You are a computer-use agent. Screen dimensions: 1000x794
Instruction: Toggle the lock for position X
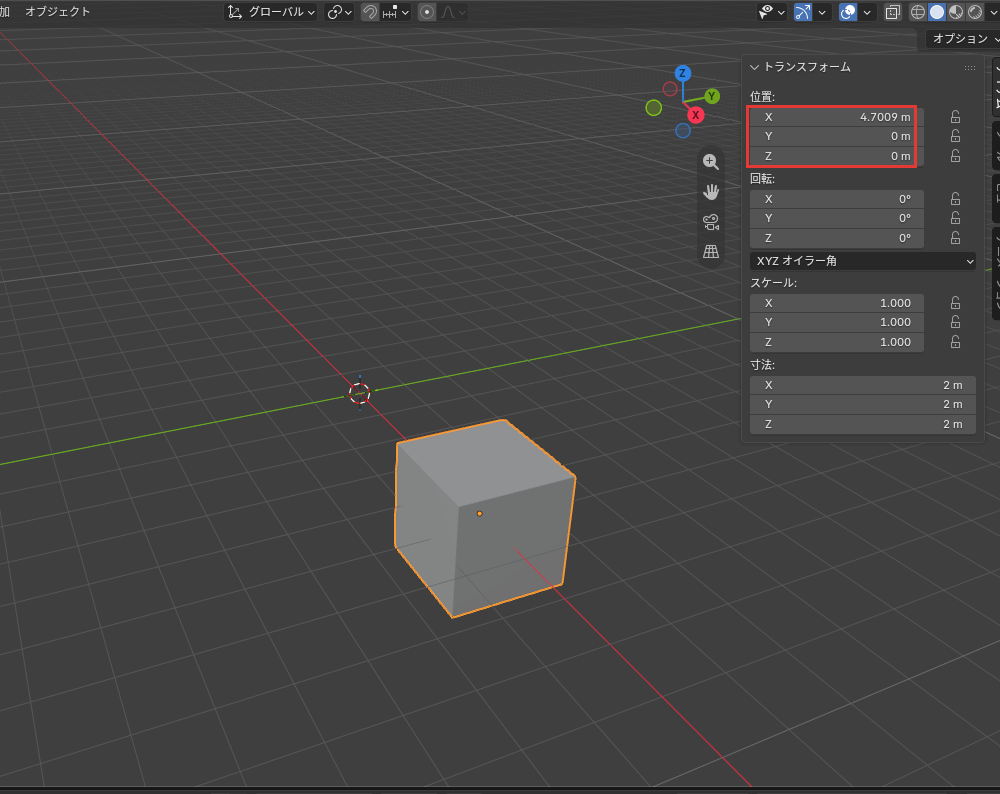coord(955,117)
